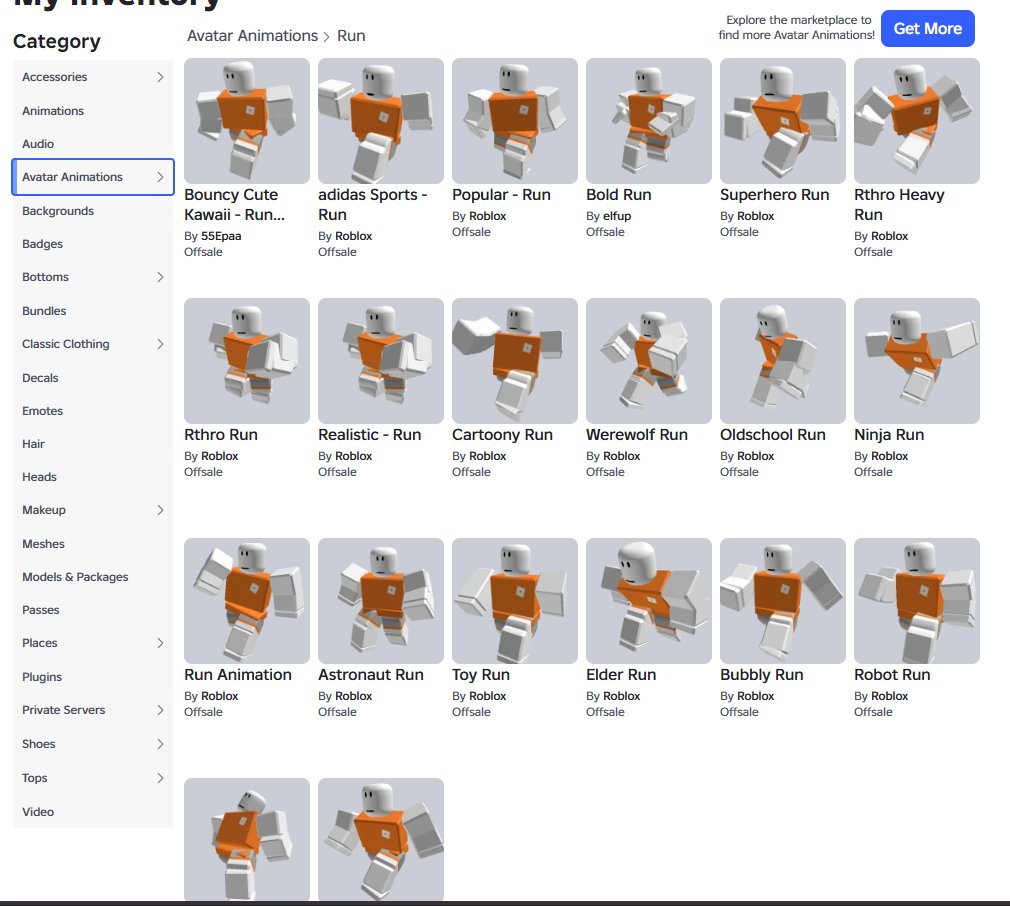This screenshot has width=1010, height=906.
Task: Expand the Bottoms category chevron
Action: pos(160,277)
